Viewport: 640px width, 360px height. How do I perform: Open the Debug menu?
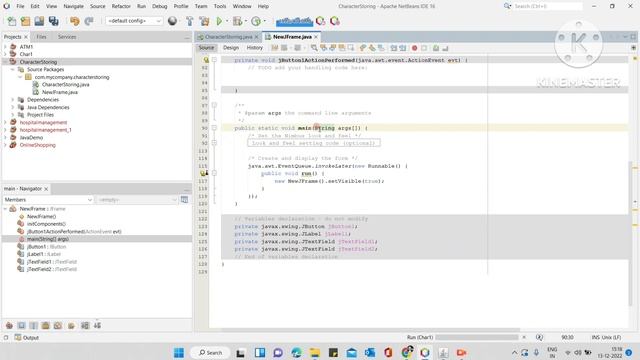tap(160, 6)
